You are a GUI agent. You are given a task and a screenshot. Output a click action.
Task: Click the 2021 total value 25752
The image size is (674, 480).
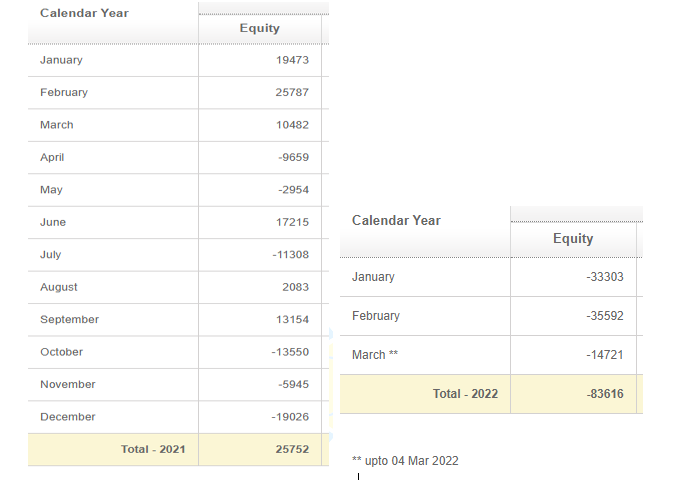292,449
